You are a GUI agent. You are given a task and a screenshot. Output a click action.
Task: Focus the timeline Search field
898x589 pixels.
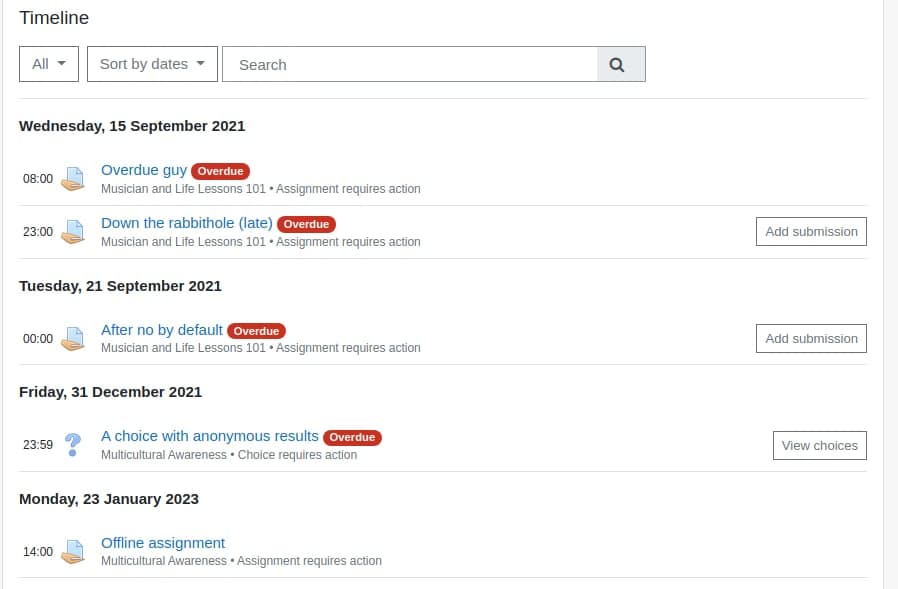pyautogui.click(x=409, y=64)
